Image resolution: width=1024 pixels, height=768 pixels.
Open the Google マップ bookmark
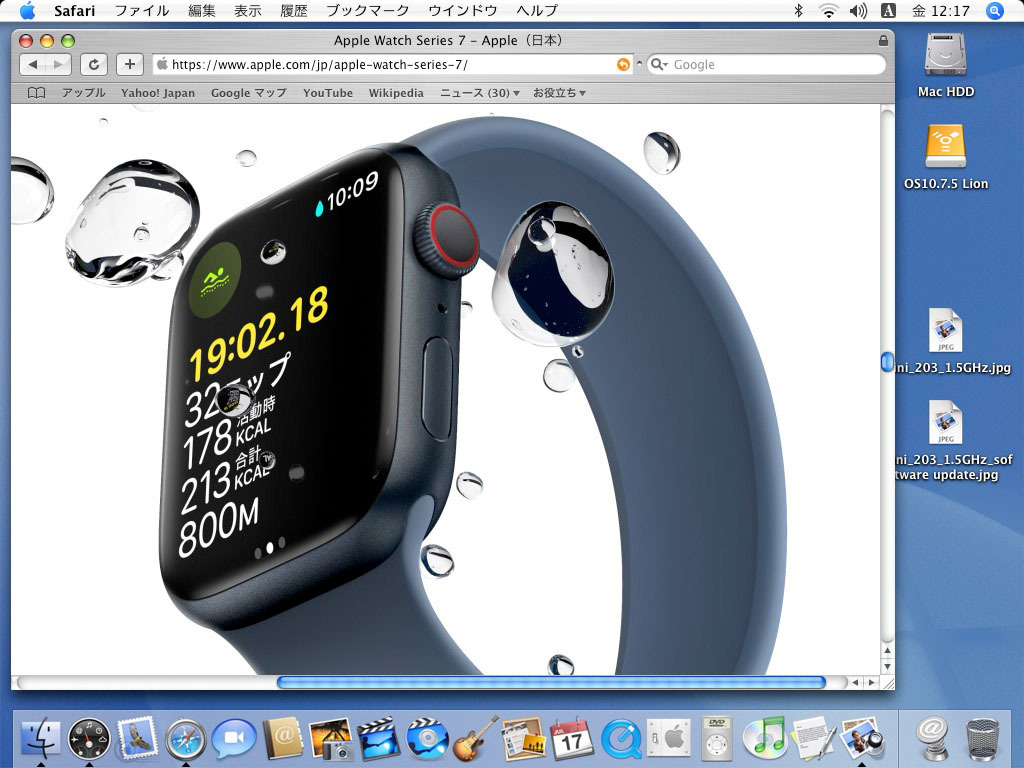click(x=249, y=93)
